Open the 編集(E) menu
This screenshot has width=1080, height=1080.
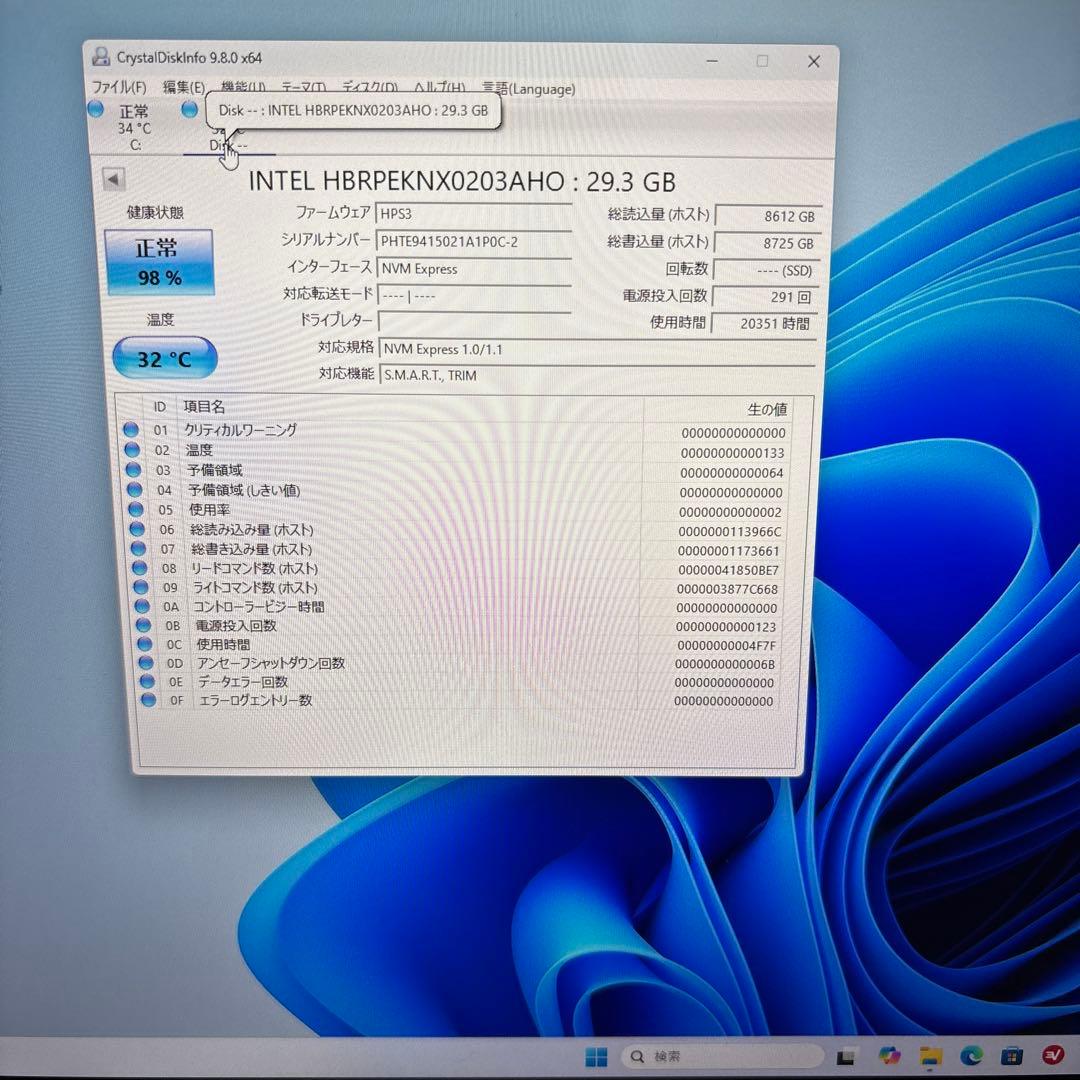tap(183, 87)
